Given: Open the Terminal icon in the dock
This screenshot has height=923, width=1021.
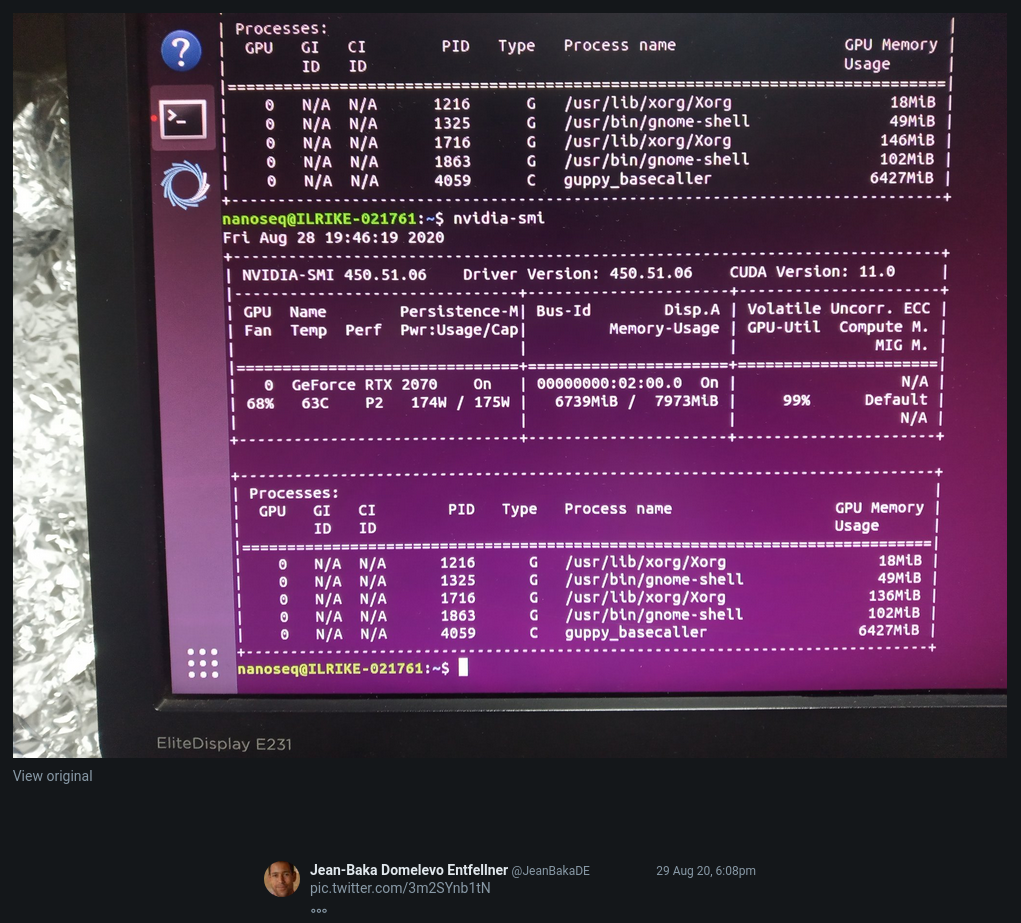Looking at the screenshot, I should tap(183, 119).
